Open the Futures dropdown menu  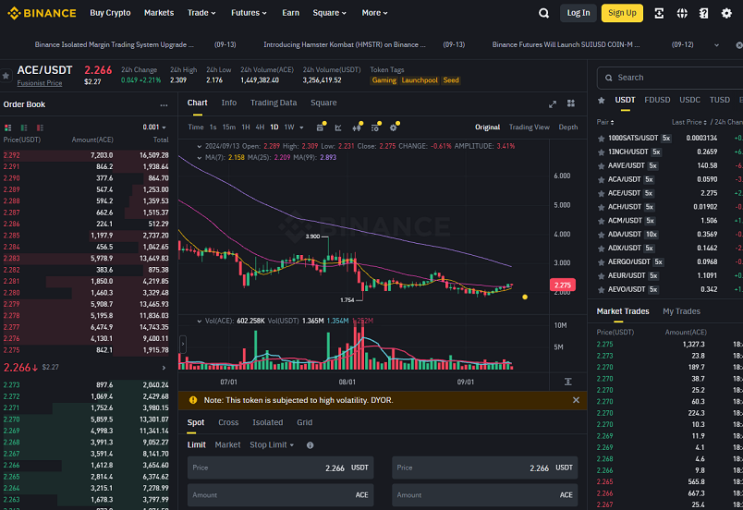click(249, 13)
